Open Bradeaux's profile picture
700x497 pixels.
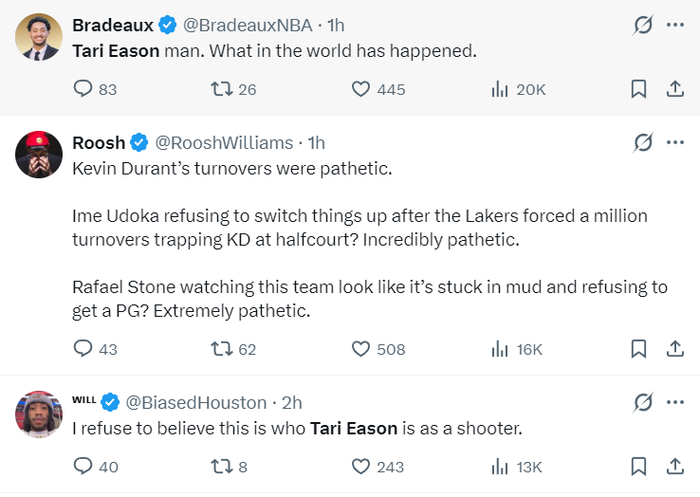(x=39, y=36)
